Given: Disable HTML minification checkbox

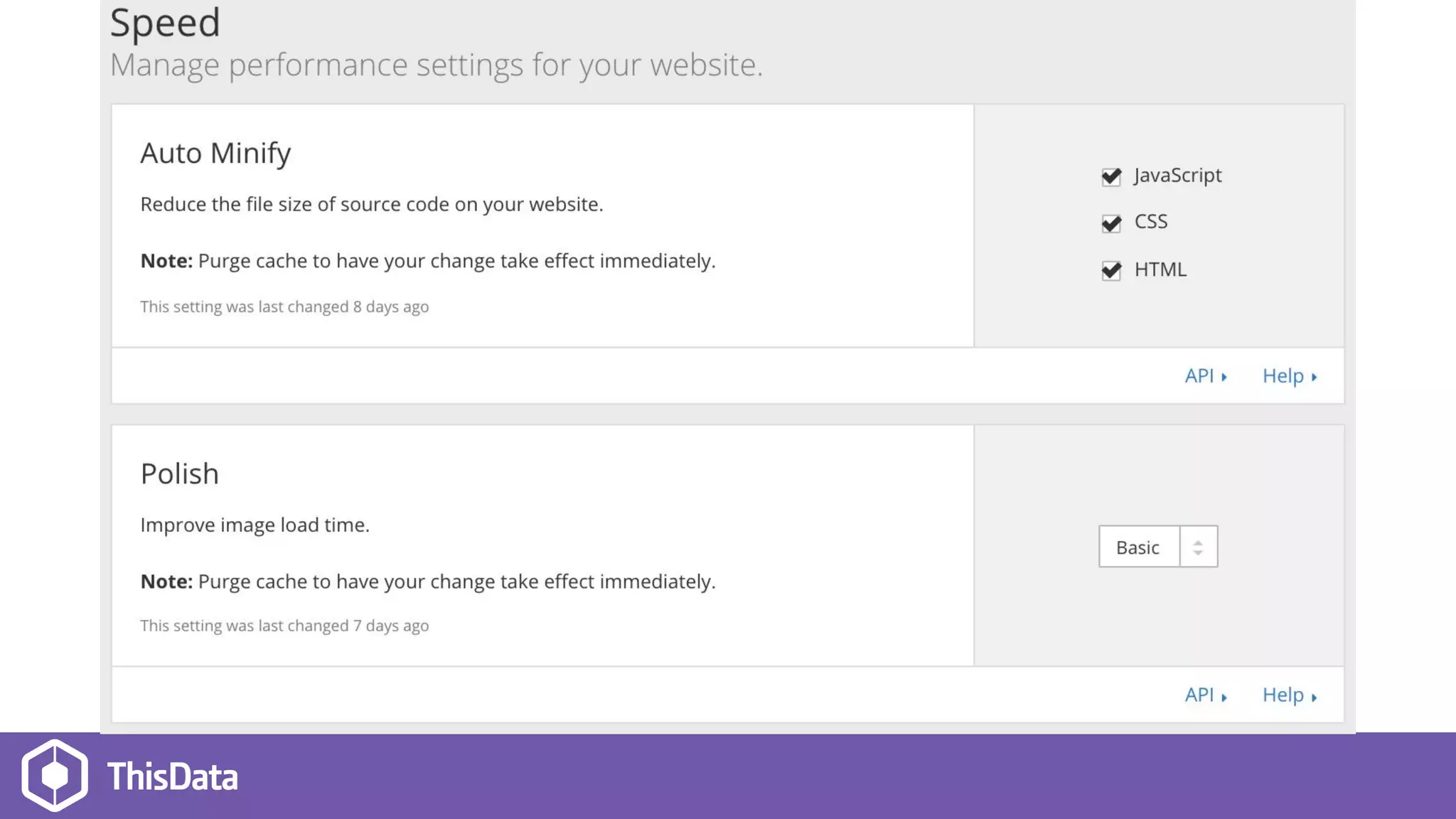Looking at the screenshot, I should 1111,271.
